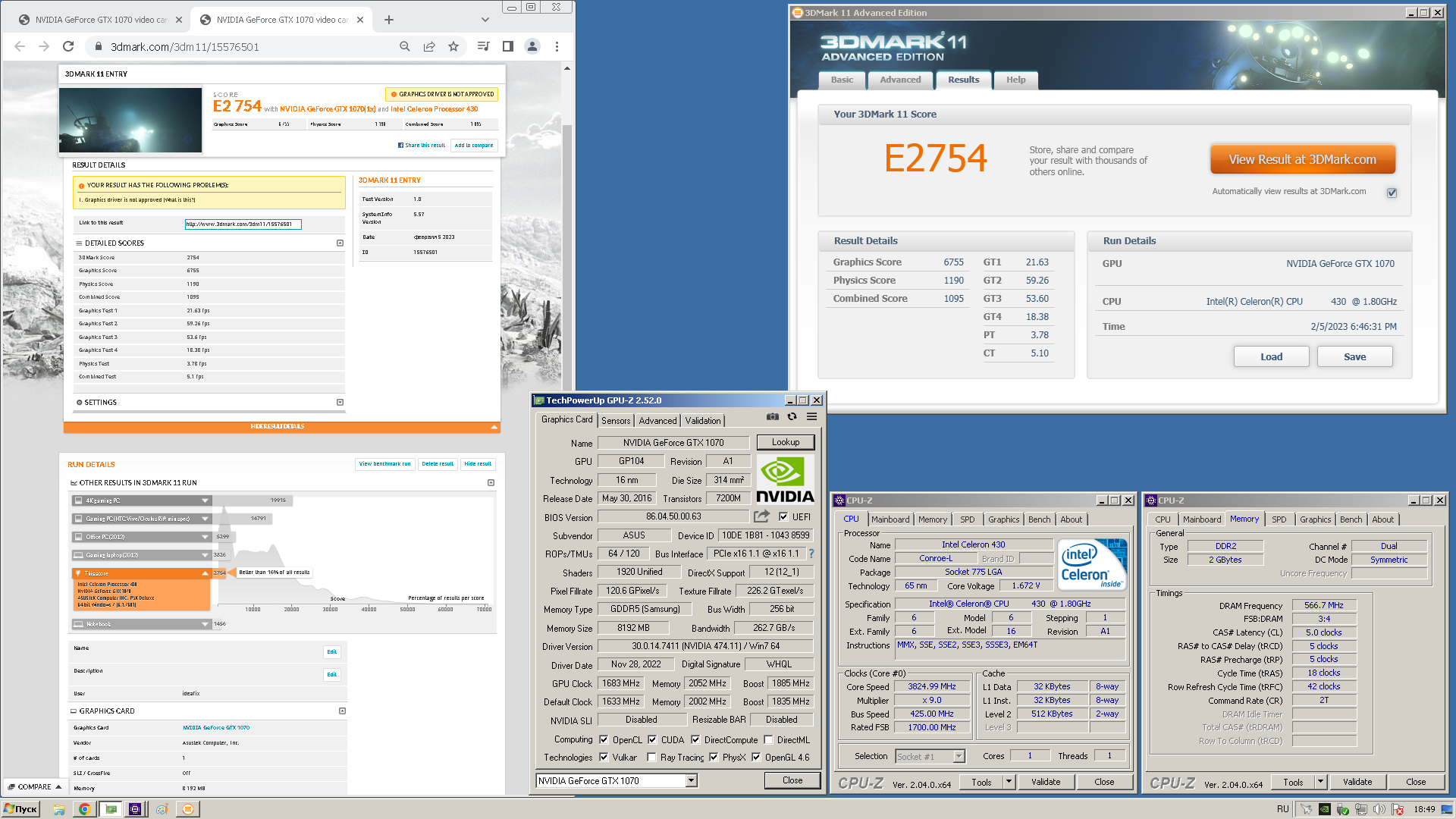Toggle CUDA checkbox in GPU-Z

[652, 740]
